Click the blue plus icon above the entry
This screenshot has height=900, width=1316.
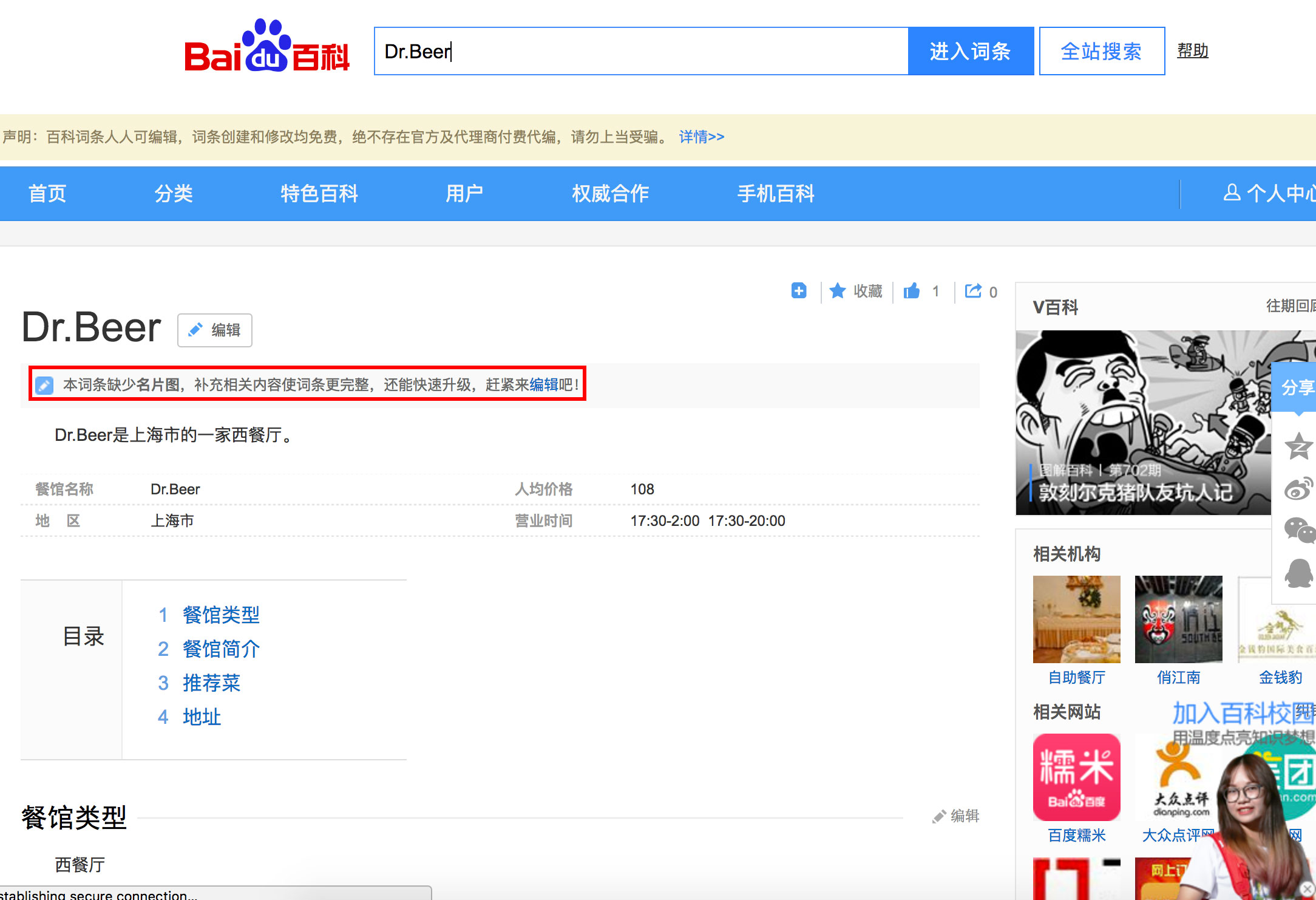(x=798, y=291)
